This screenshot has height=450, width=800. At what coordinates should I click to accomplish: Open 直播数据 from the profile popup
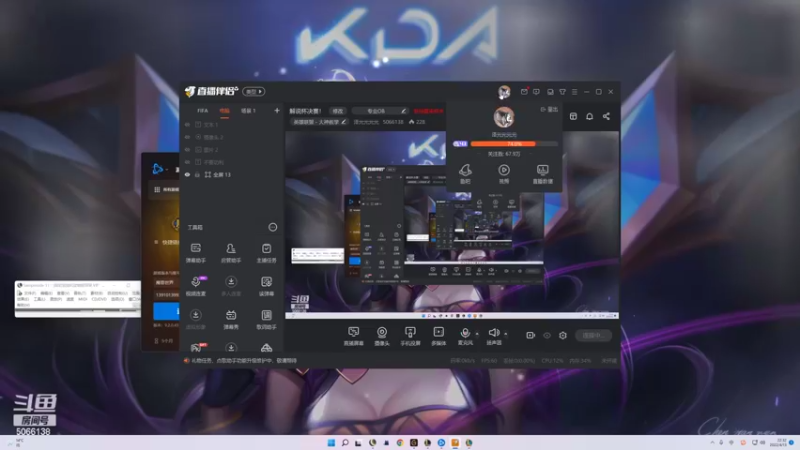coord(542,173)
